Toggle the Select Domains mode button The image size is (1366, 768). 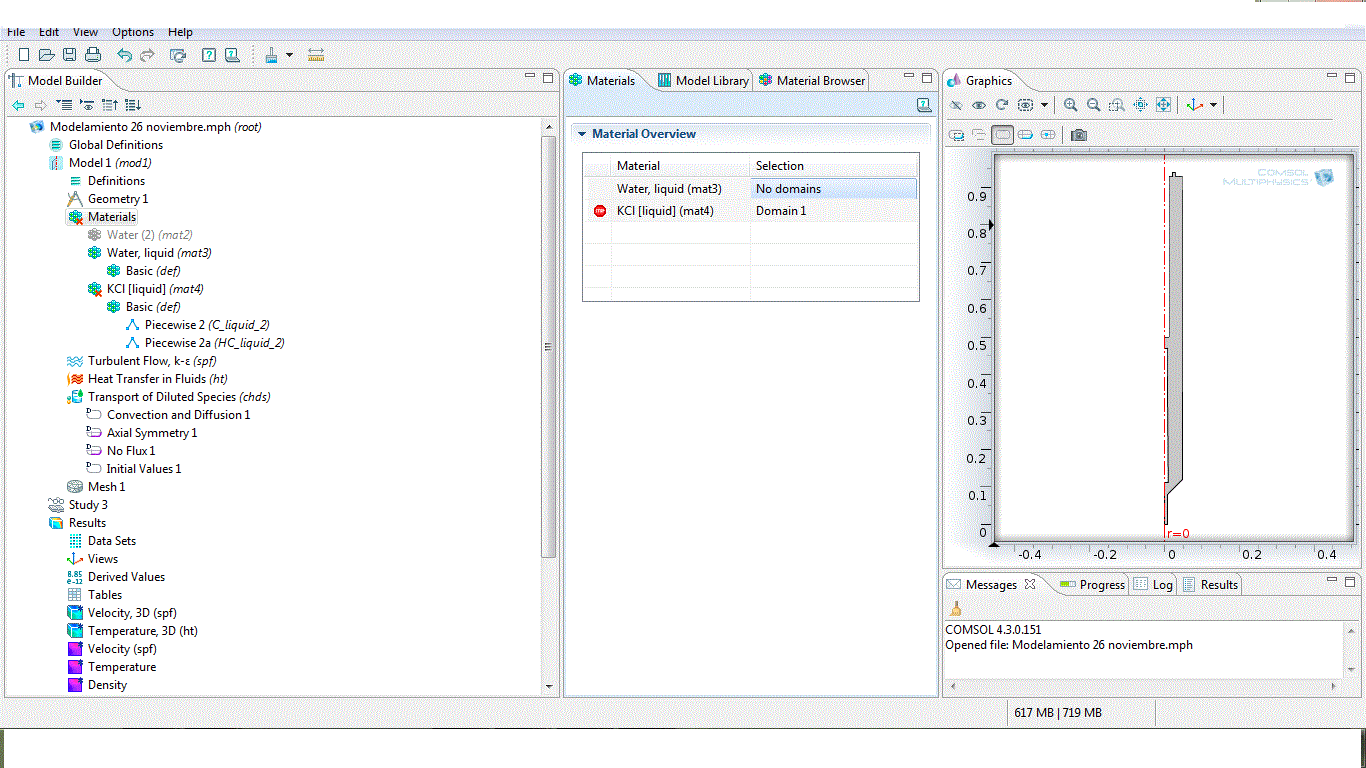[1003, 135]
